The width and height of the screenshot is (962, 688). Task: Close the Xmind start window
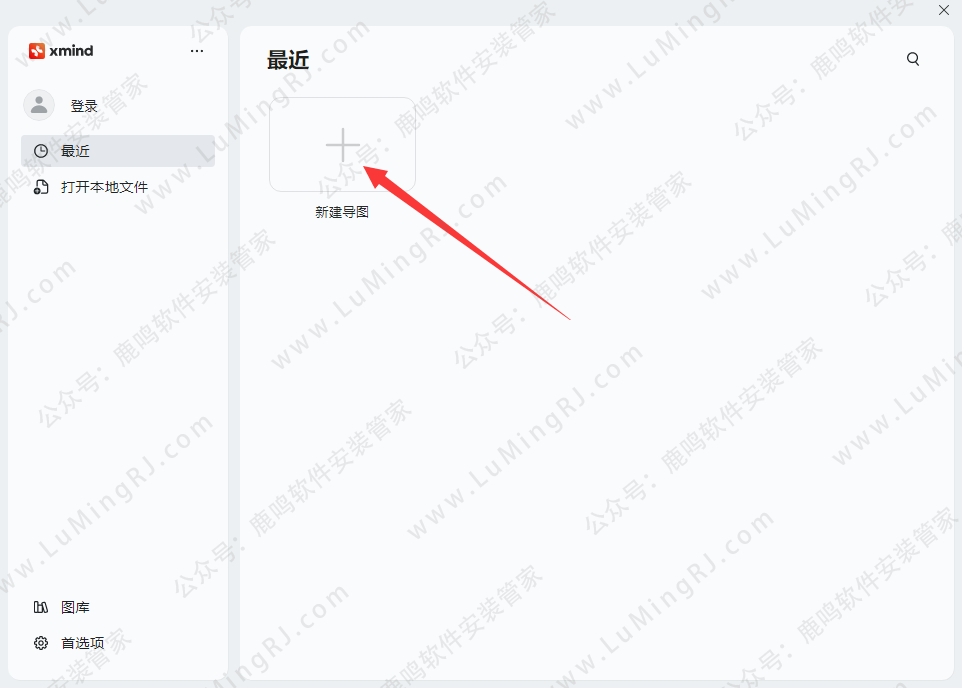tap(944, 10)
